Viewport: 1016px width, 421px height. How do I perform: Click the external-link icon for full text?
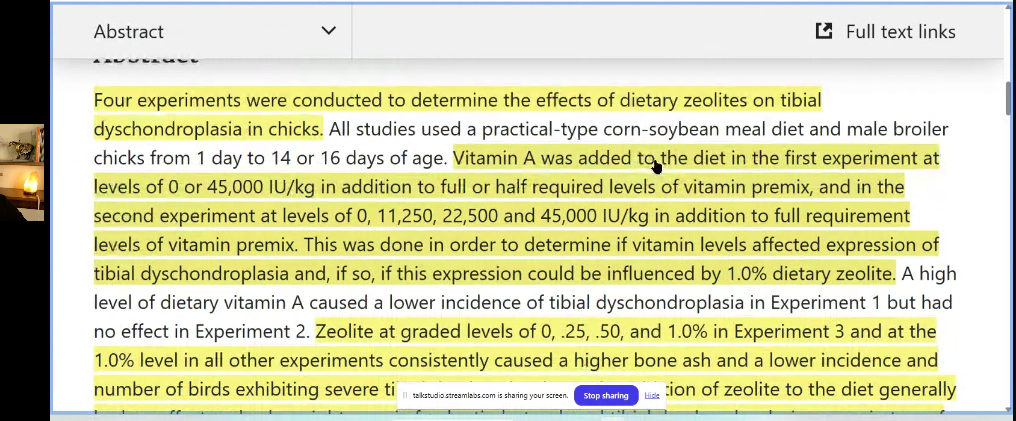tap(824, 31)
